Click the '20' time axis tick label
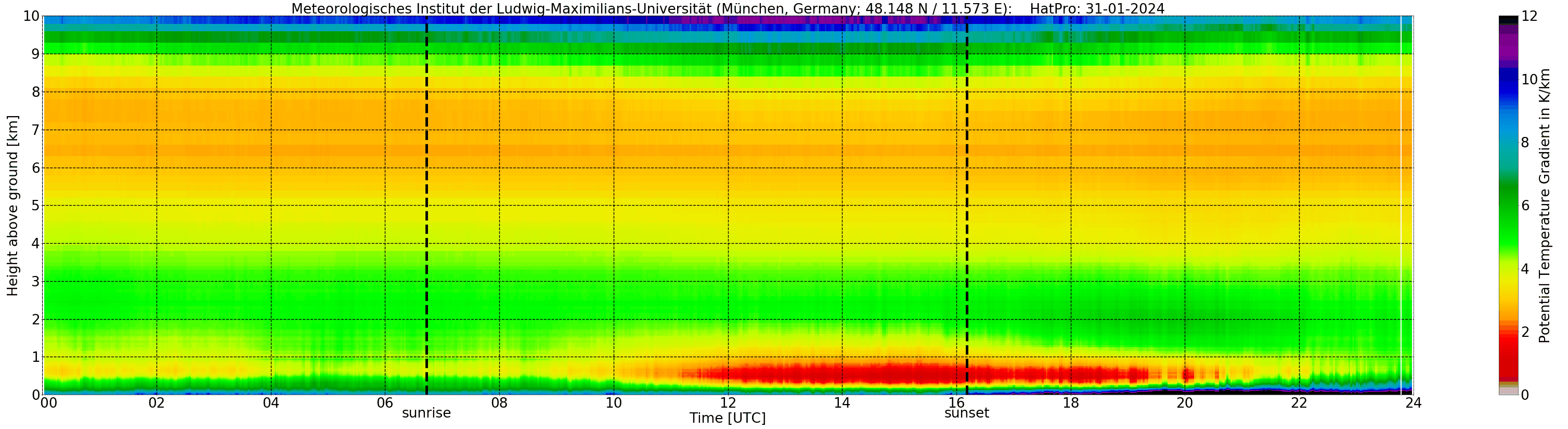 (1185, 403)
